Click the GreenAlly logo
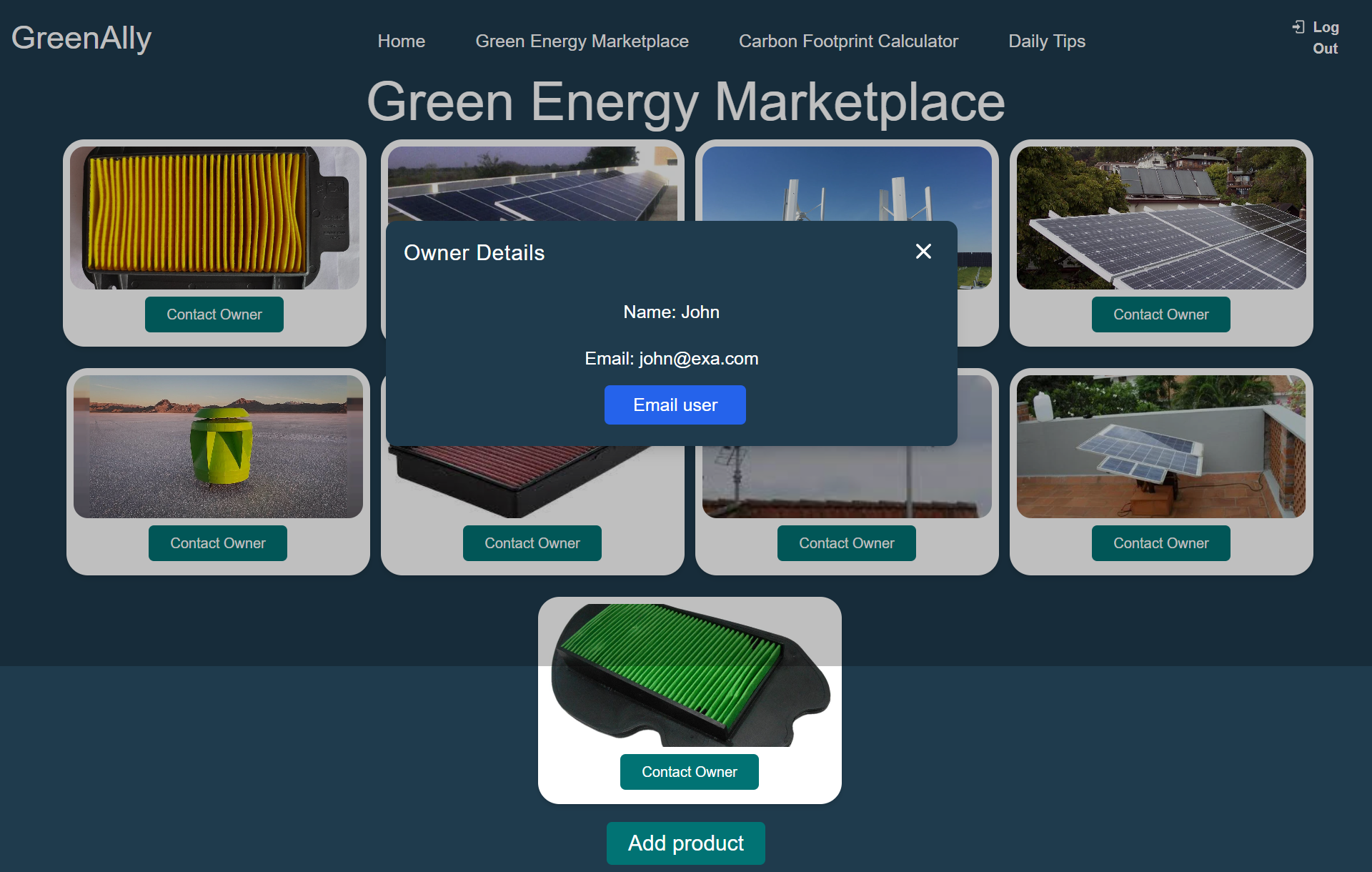 point(81,38)
